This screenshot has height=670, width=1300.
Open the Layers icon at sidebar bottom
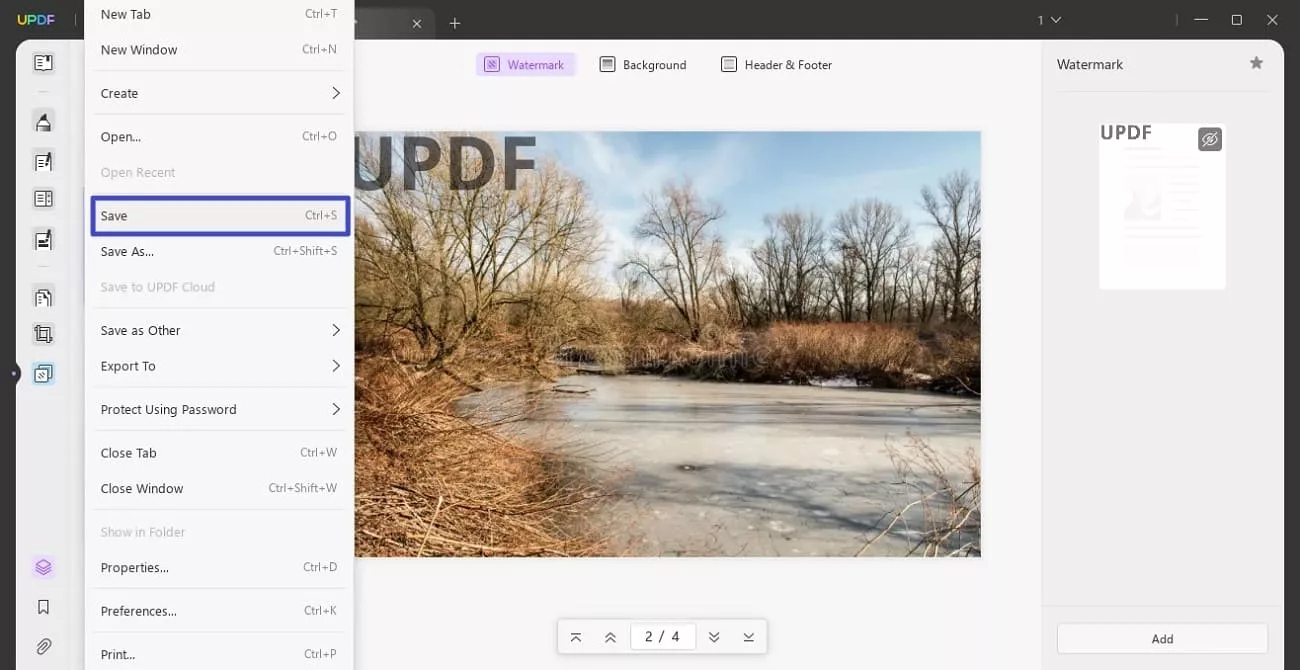[43, 568]
